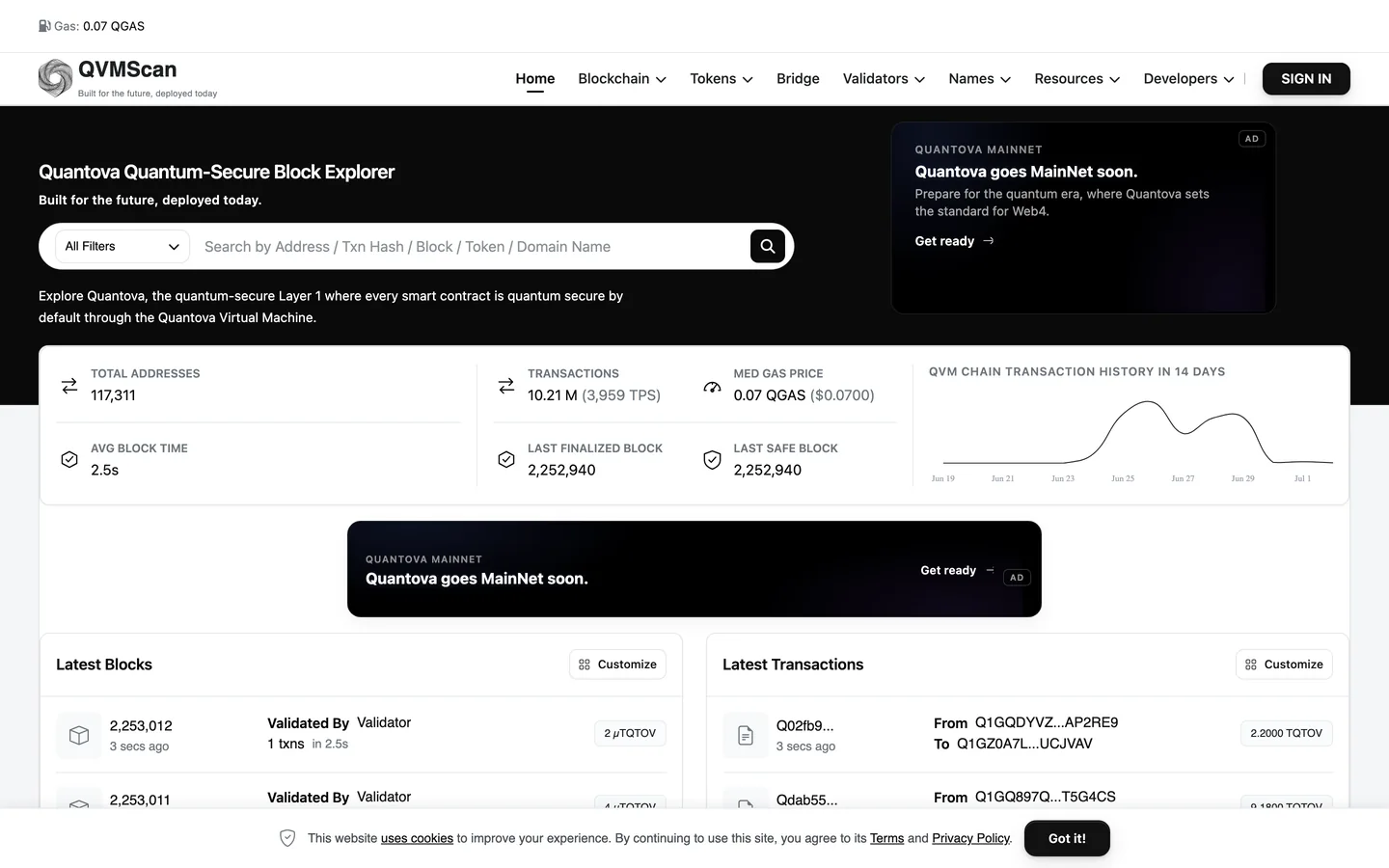Click the magnifier search button

768,246
